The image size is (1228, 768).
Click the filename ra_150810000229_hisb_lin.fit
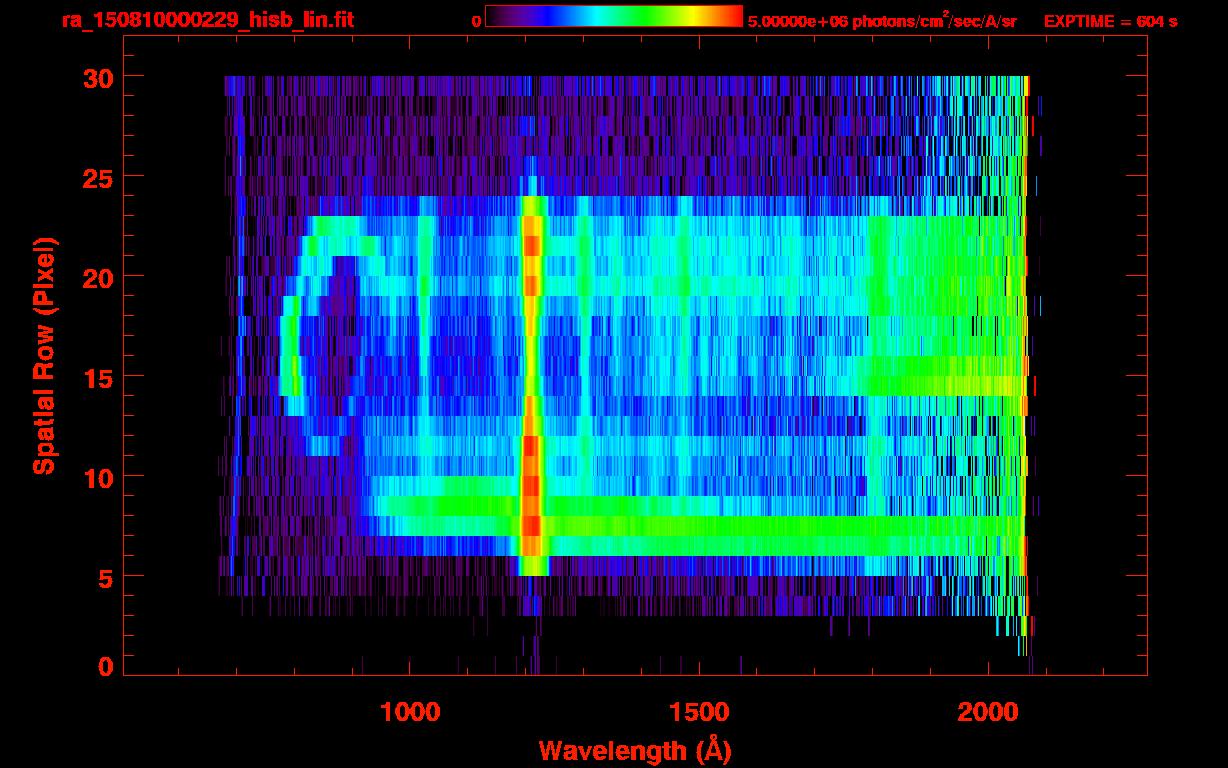[x=206, y=20]
